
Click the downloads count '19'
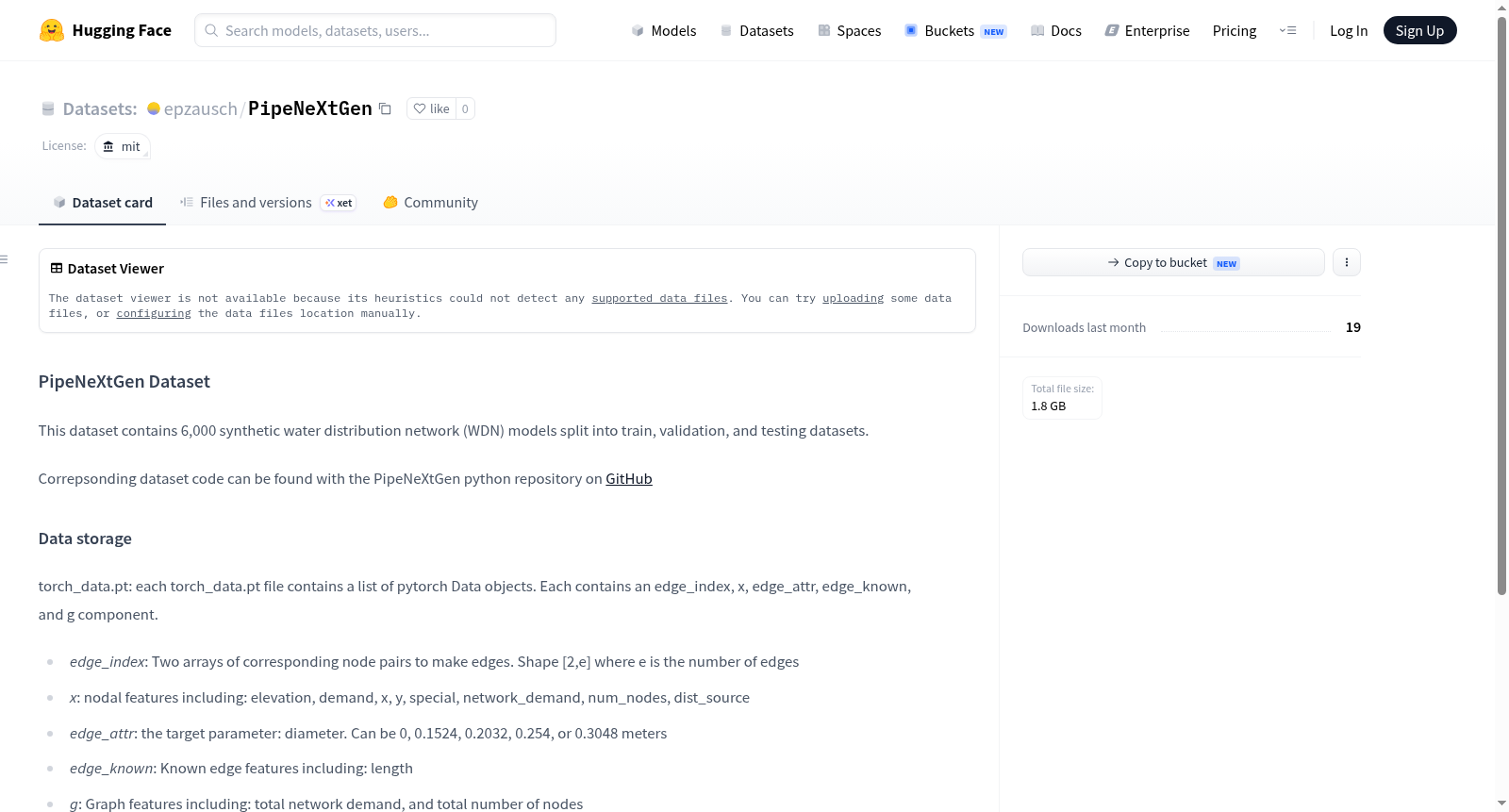click(1353, 327)
